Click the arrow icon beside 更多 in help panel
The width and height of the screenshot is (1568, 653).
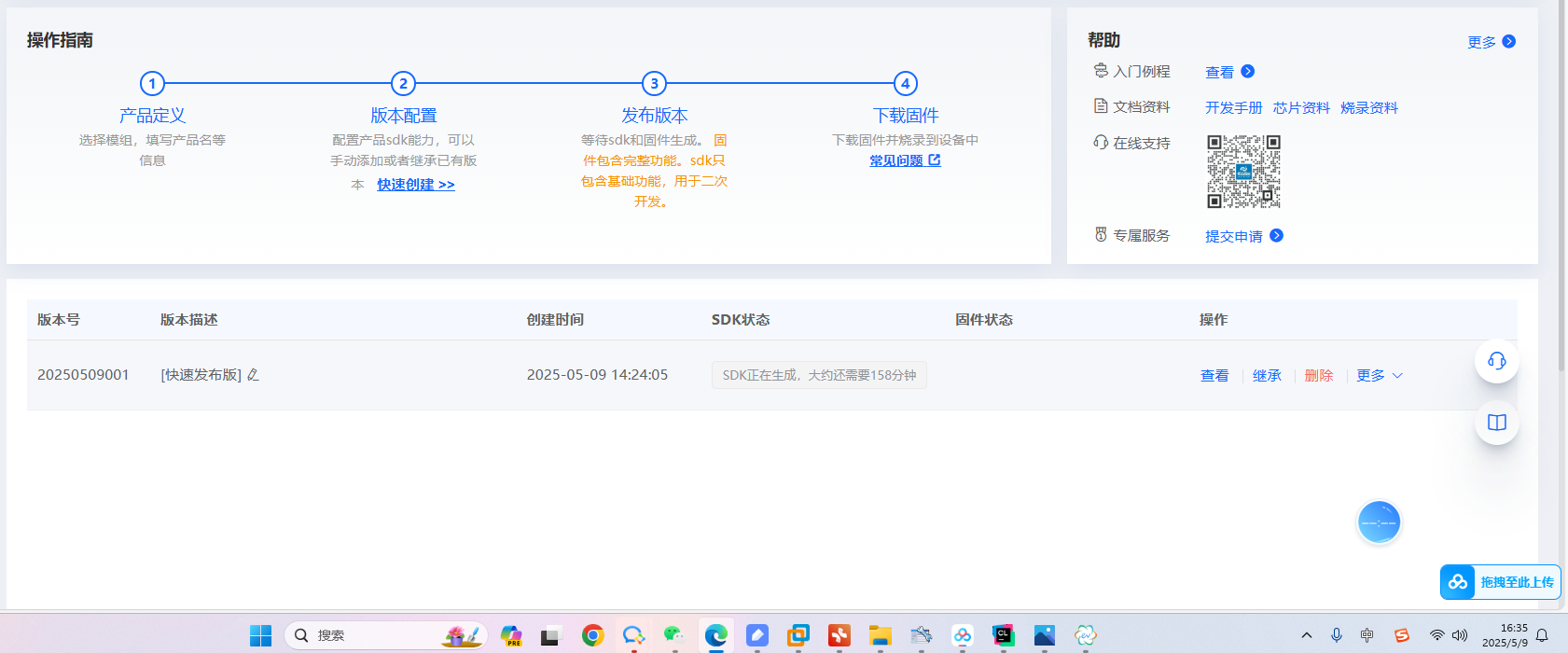click(1509, 41)
